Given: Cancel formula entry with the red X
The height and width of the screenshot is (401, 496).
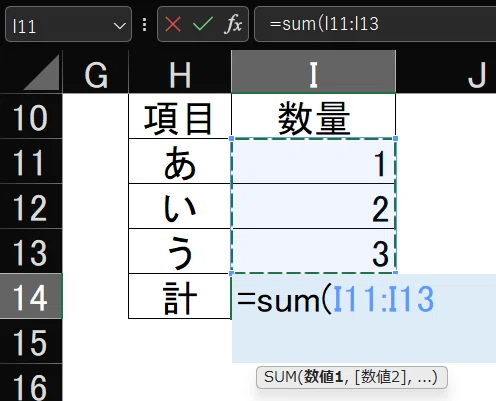Looking at the screenshot, I should click(x=173, y=24).
